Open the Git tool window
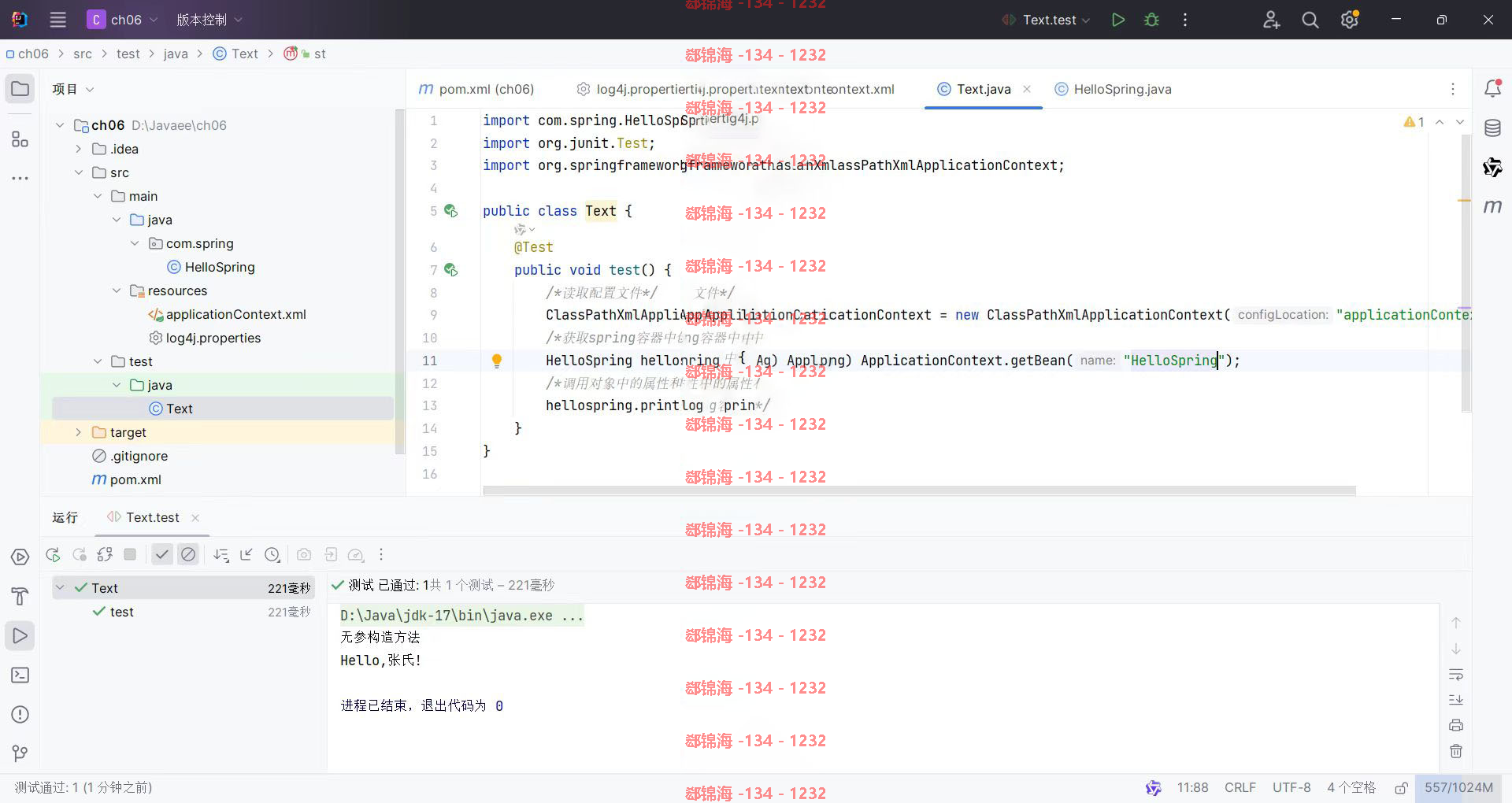1512x803 pixels. click(20, 754)
